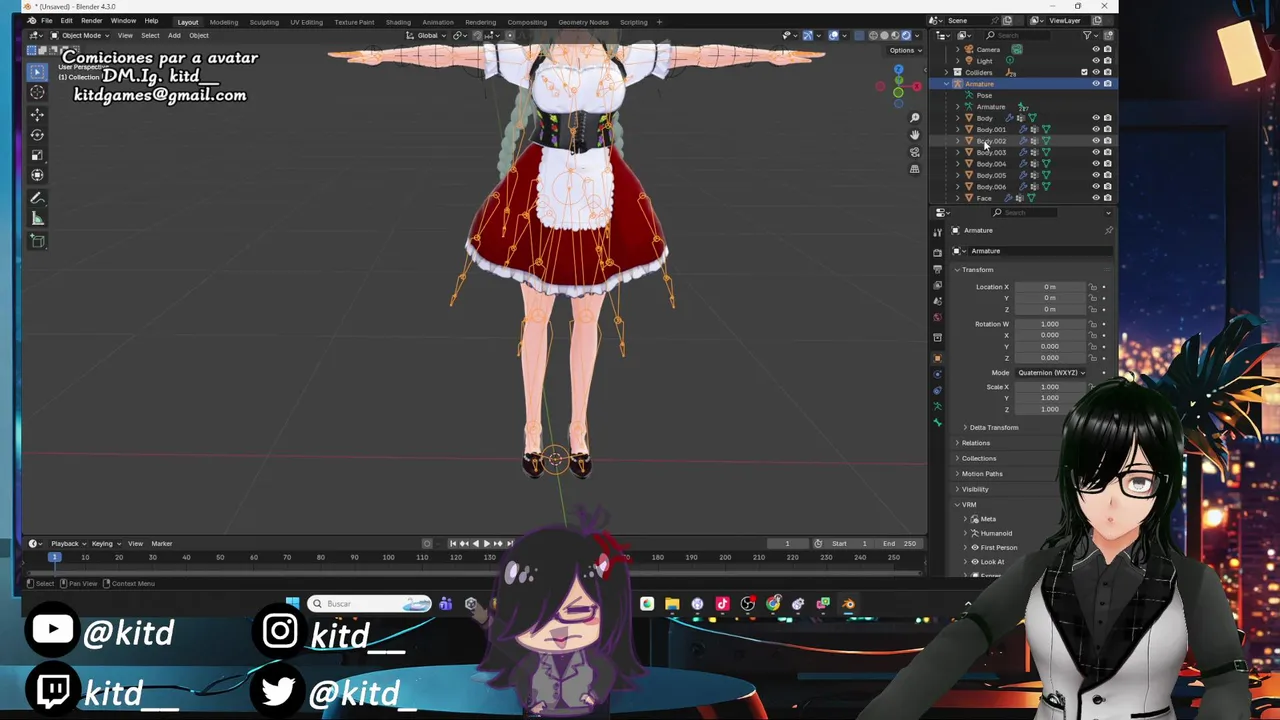1280x720 pixels.
Task: Switch to the UV Editing workspace tab
Action: (306, 22)
